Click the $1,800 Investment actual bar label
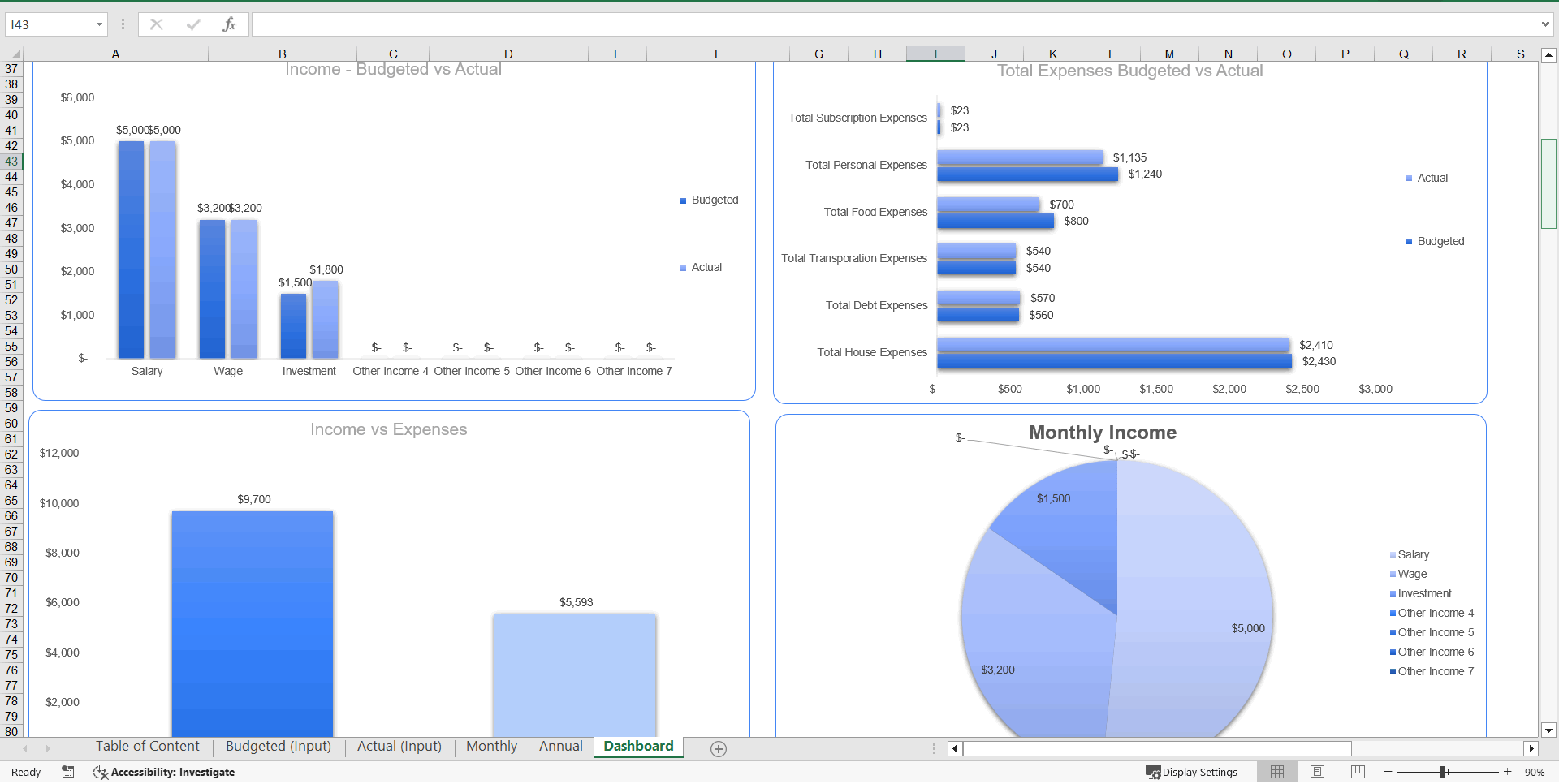The height and width of the screenshot is (784, 1559). 326,269
